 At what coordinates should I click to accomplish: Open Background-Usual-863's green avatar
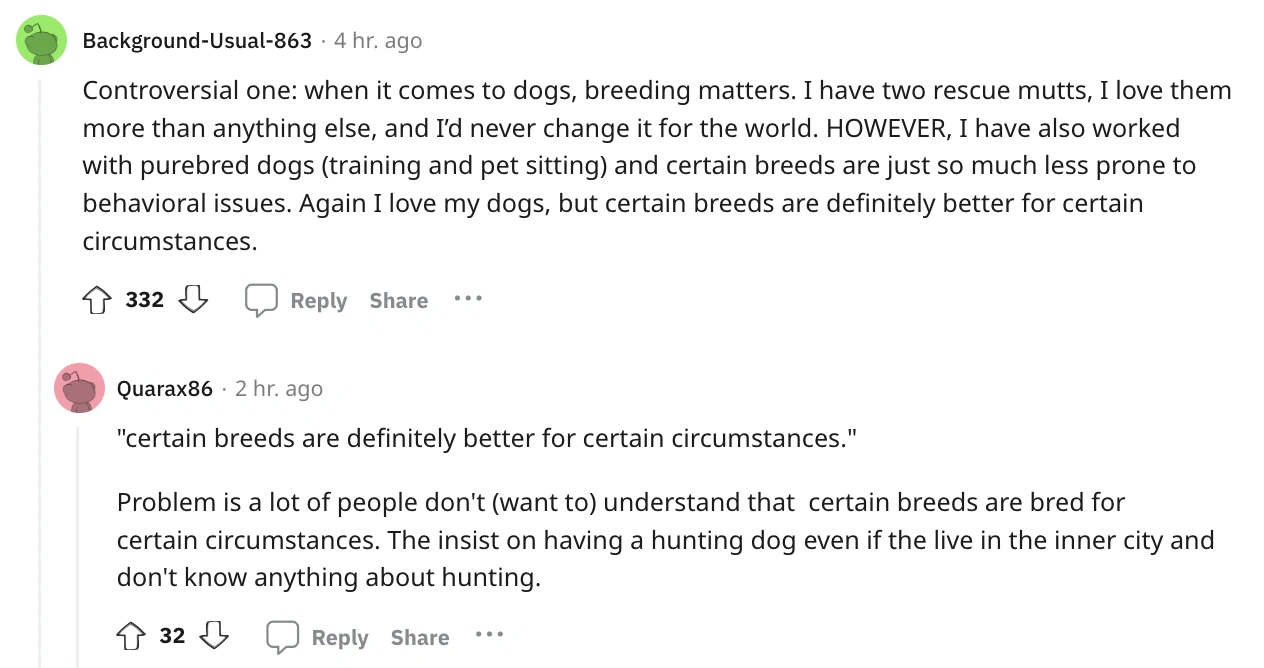42,40
